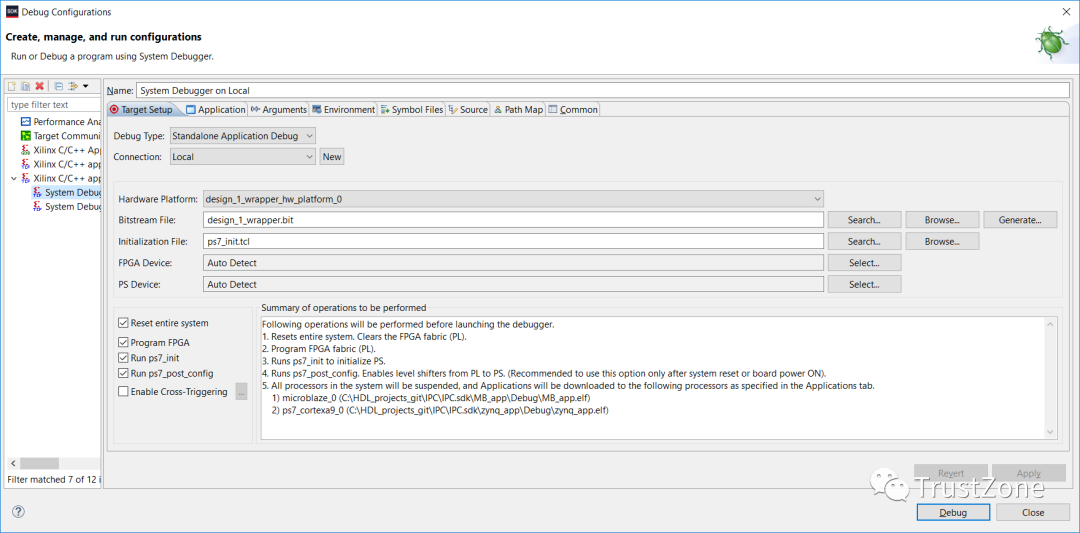Open the Arguments tab
Viewport: 1080px width, 533px height.
pos(278,109)
